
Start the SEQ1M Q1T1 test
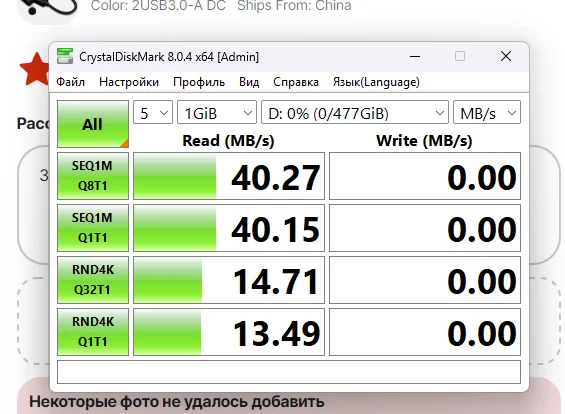[x=93, y=228]
